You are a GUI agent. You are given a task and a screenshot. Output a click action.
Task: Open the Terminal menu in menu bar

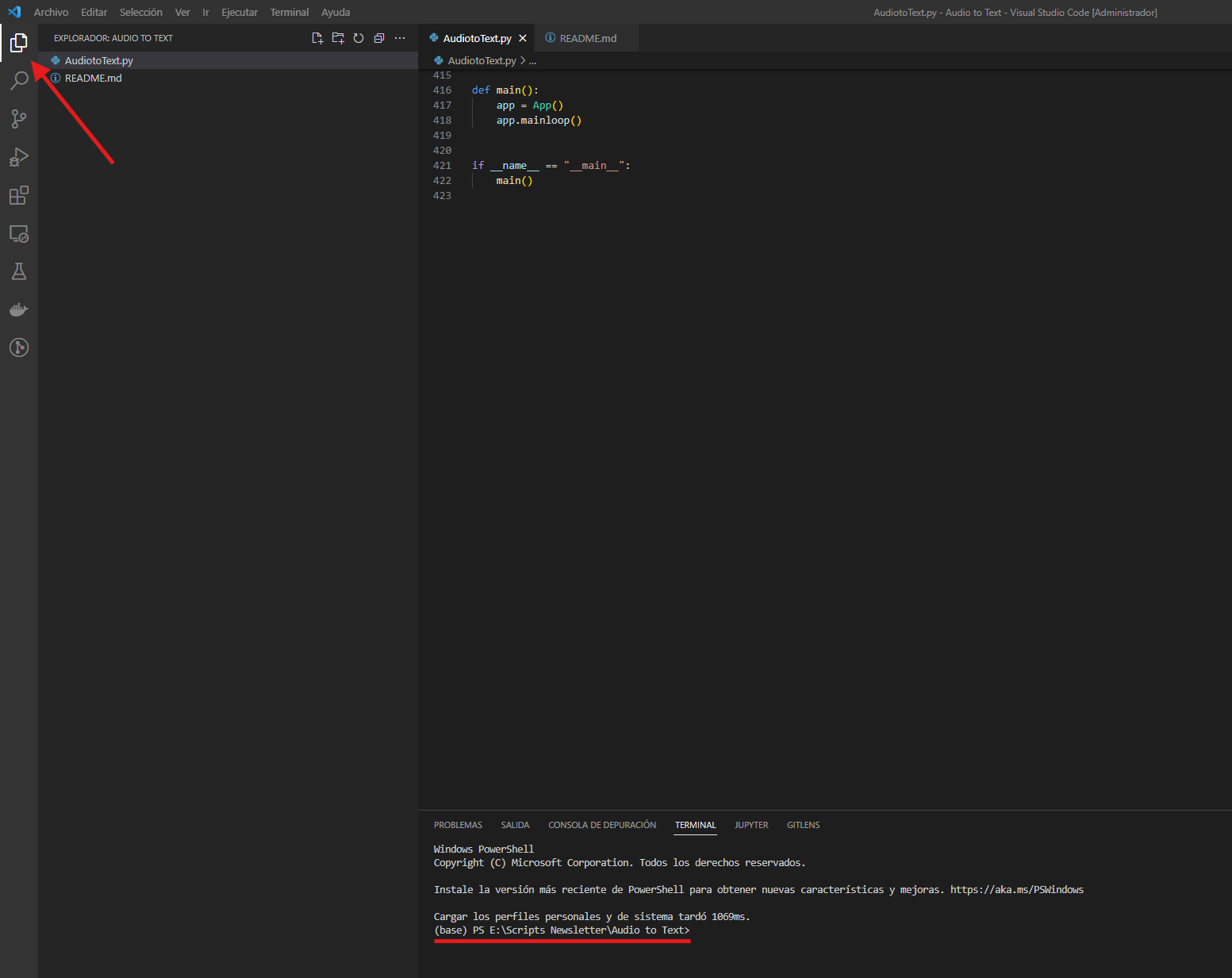pos(289,13)
